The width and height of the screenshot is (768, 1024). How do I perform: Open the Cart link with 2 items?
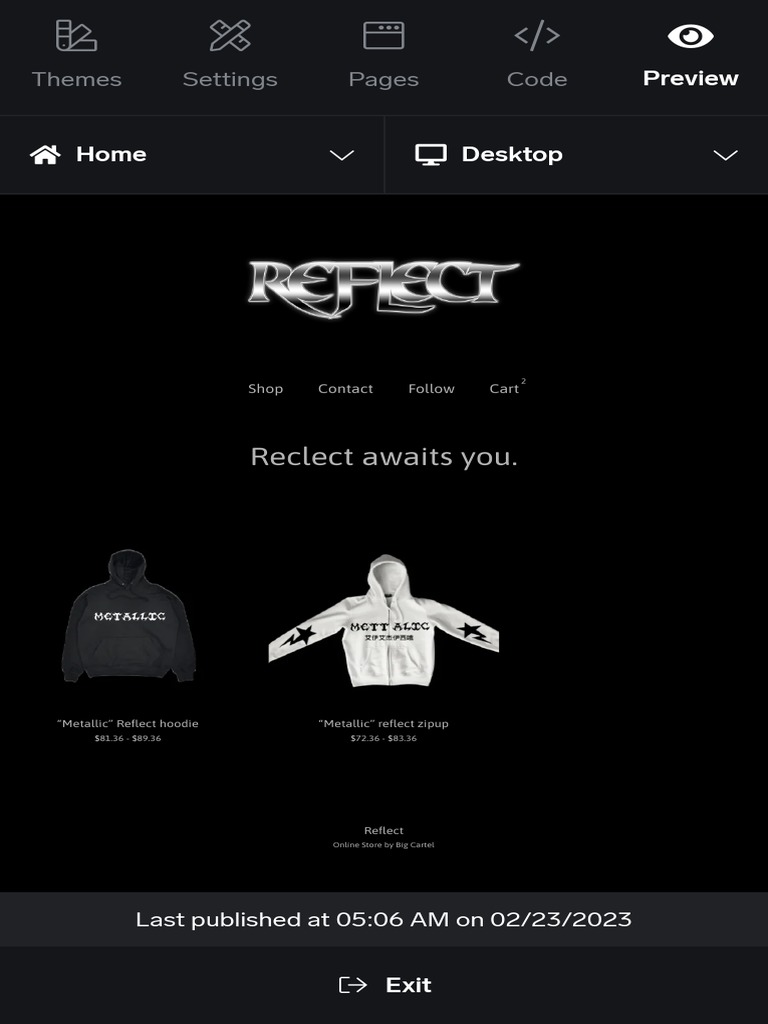pyautogui.click(x=507, y=387)
